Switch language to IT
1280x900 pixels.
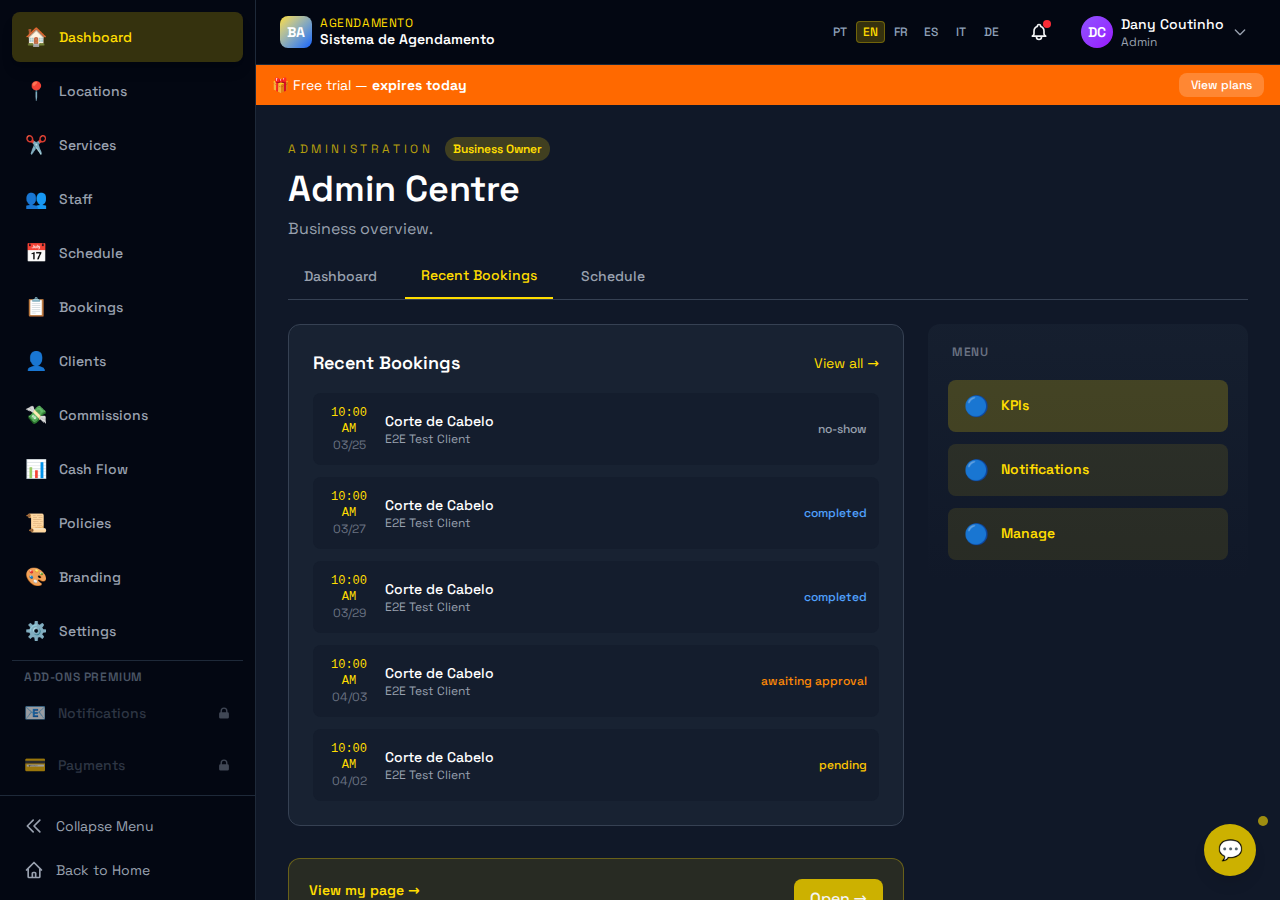click(961, 32)
